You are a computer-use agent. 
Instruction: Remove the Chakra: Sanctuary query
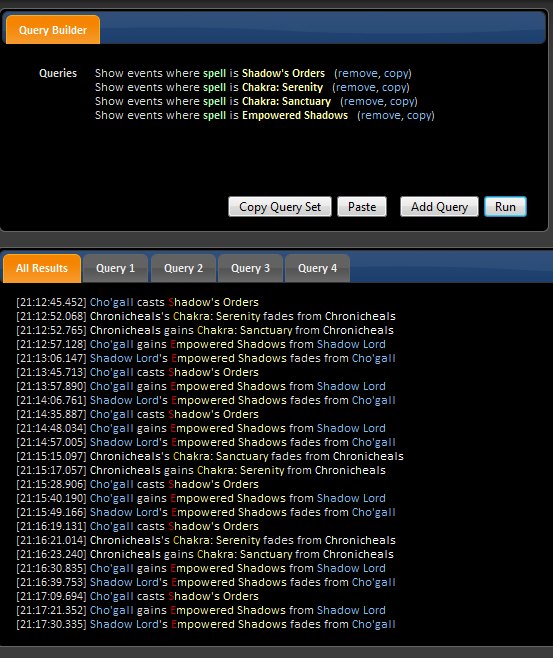coord(364,101)
